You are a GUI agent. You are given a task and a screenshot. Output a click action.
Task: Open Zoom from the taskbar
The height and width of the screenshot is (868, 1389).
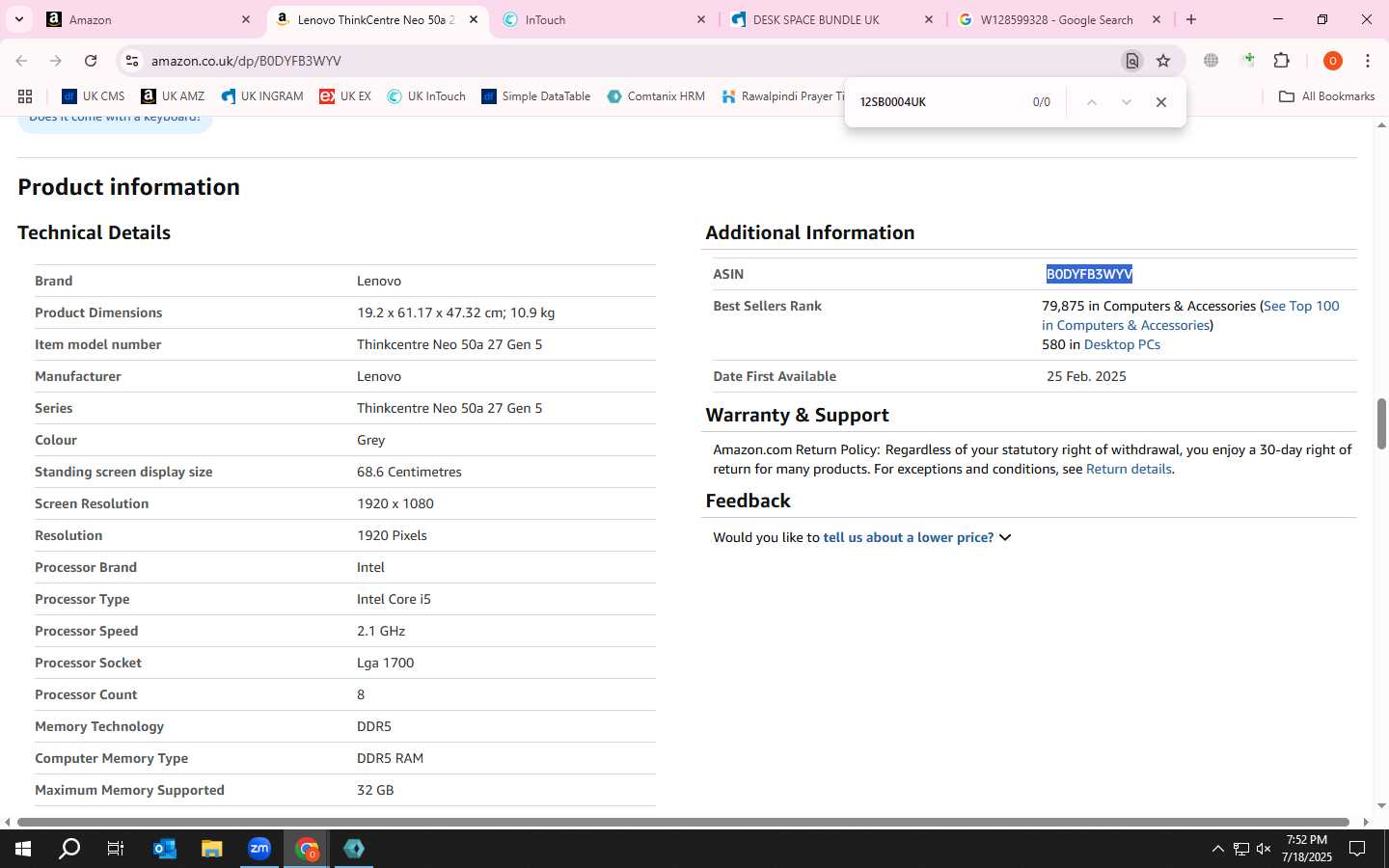click(259, 849)
